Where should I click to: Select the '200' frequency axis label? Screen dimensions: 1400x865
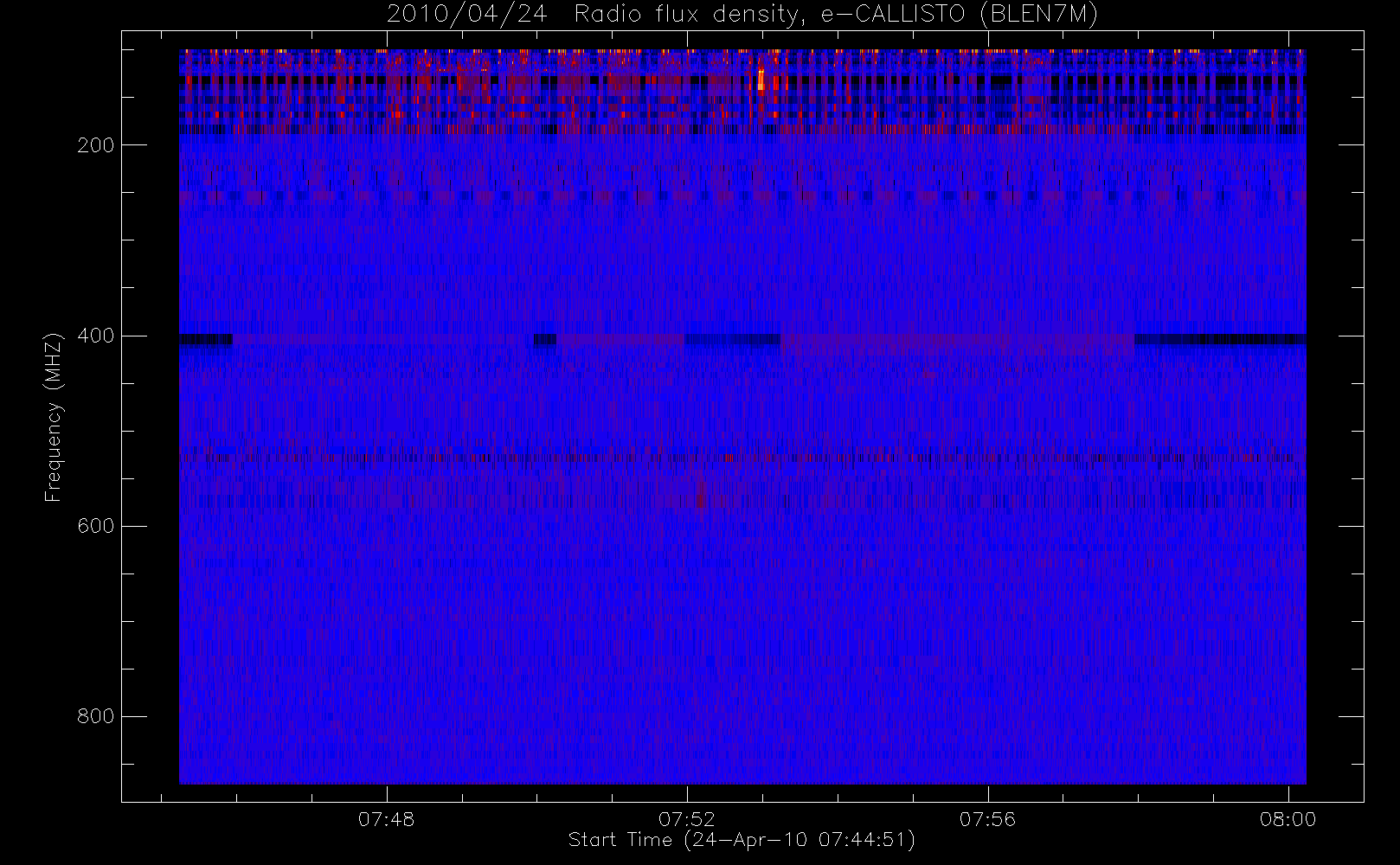95,145
